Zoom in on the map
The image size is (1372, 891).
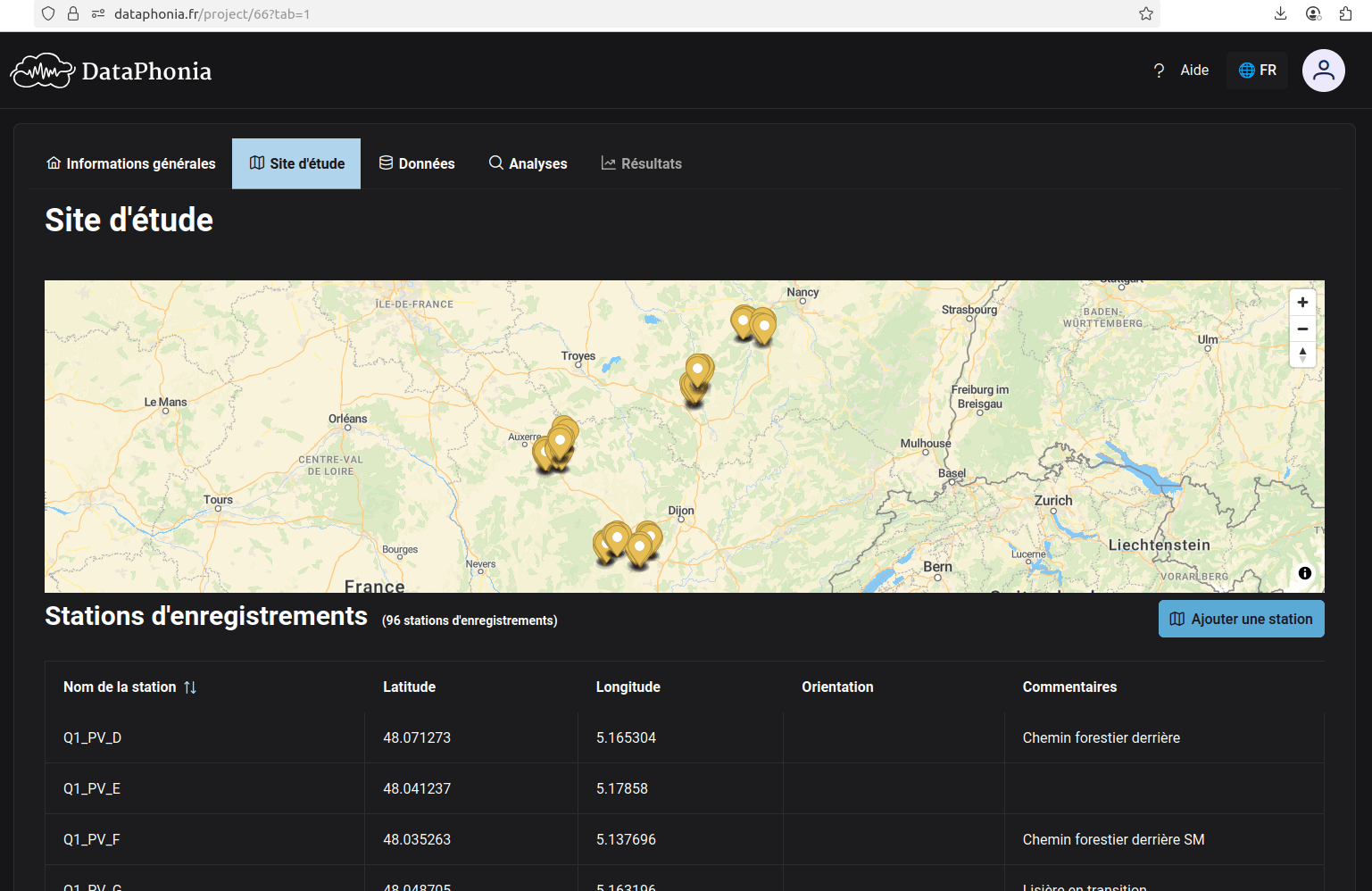1302,303
